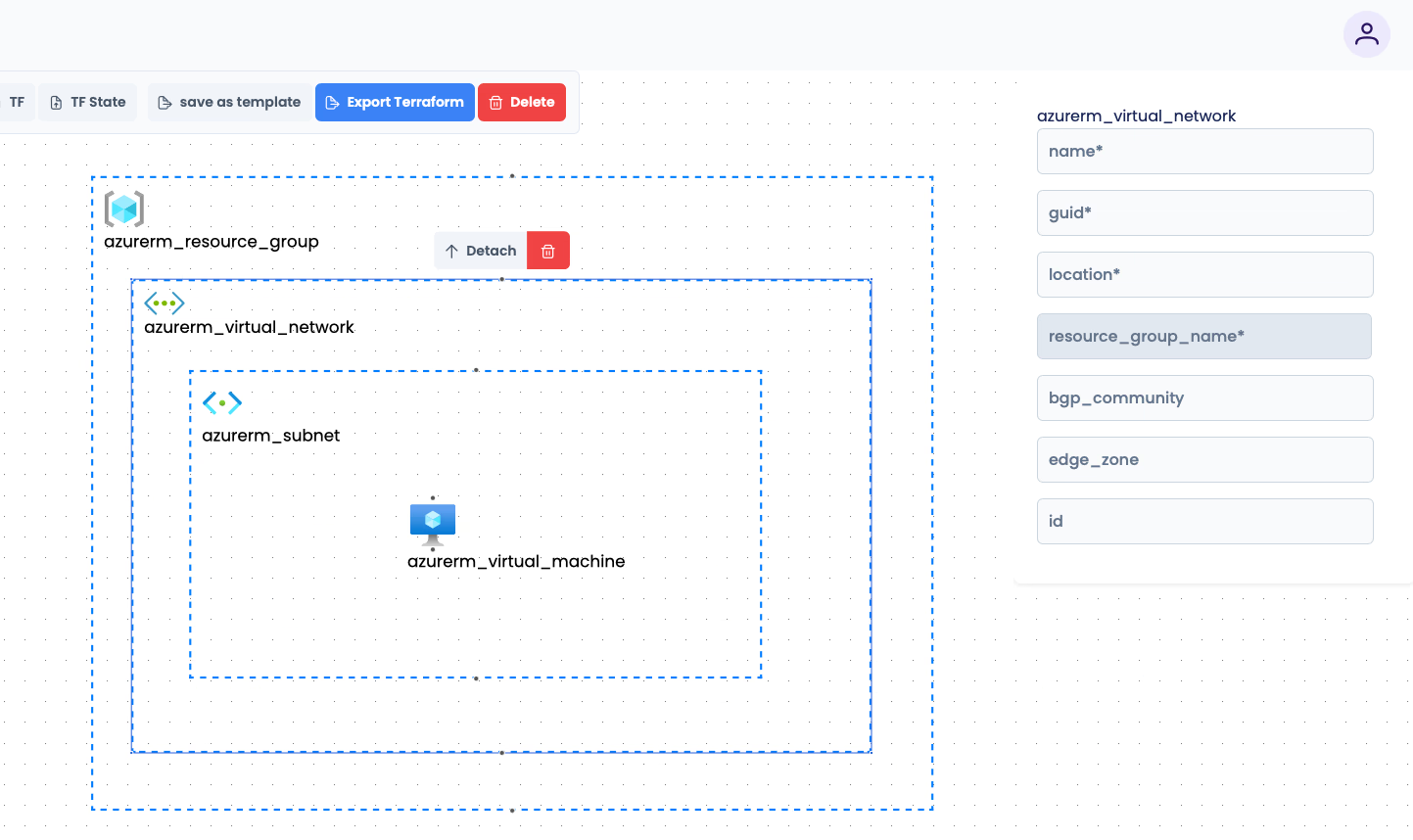Click the resource_group_name* field
The image size is (1413, 840).
pos(1204,336)
